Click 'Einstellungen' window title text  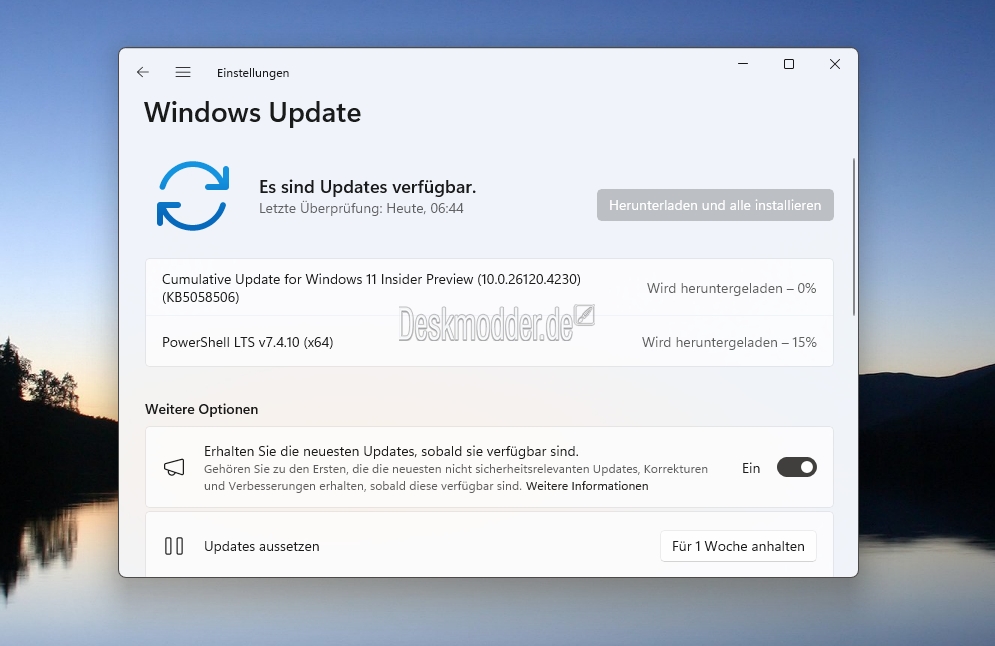[x=253, y=73]
